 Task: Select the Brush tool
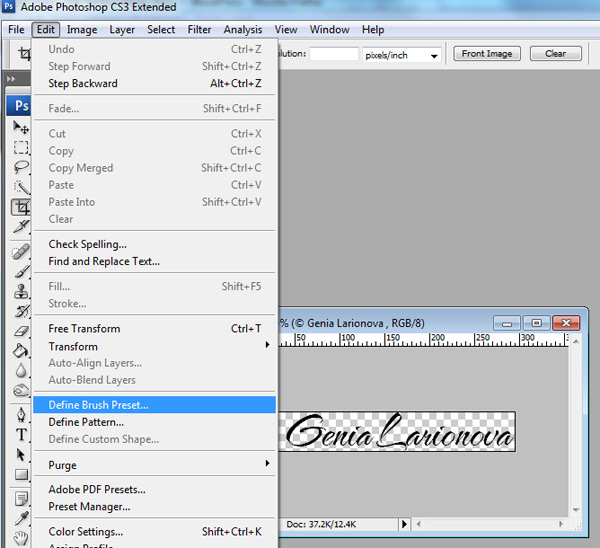21,272
